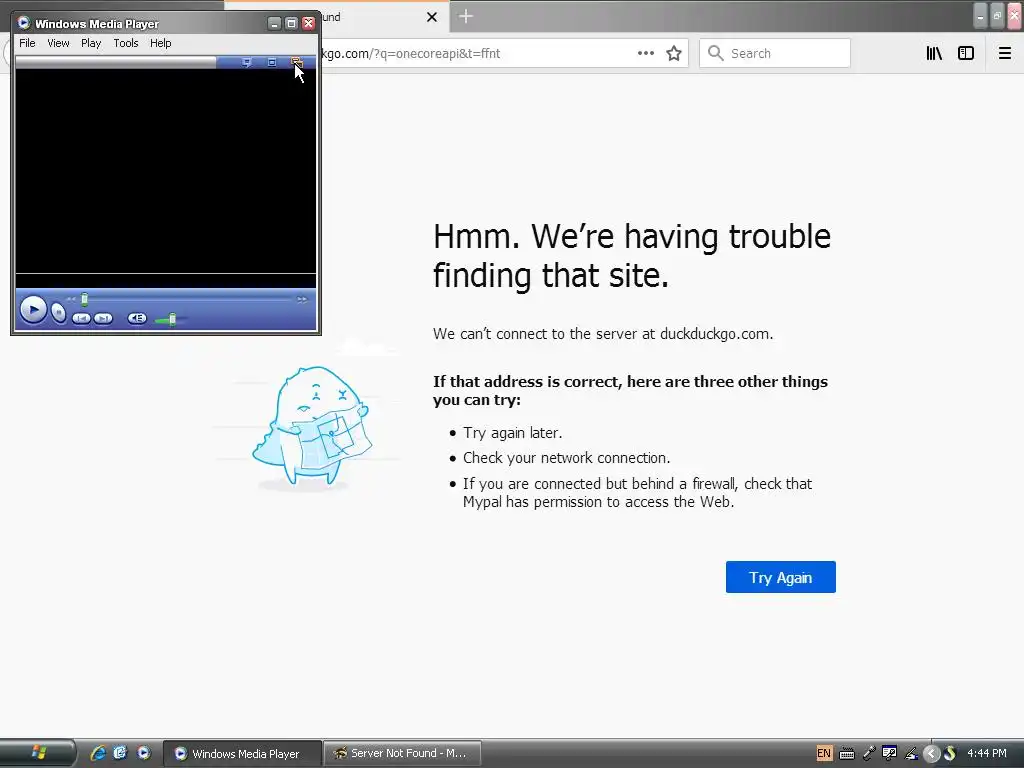
Task: Toggle the browser sidebar icon
Action: 966,53
